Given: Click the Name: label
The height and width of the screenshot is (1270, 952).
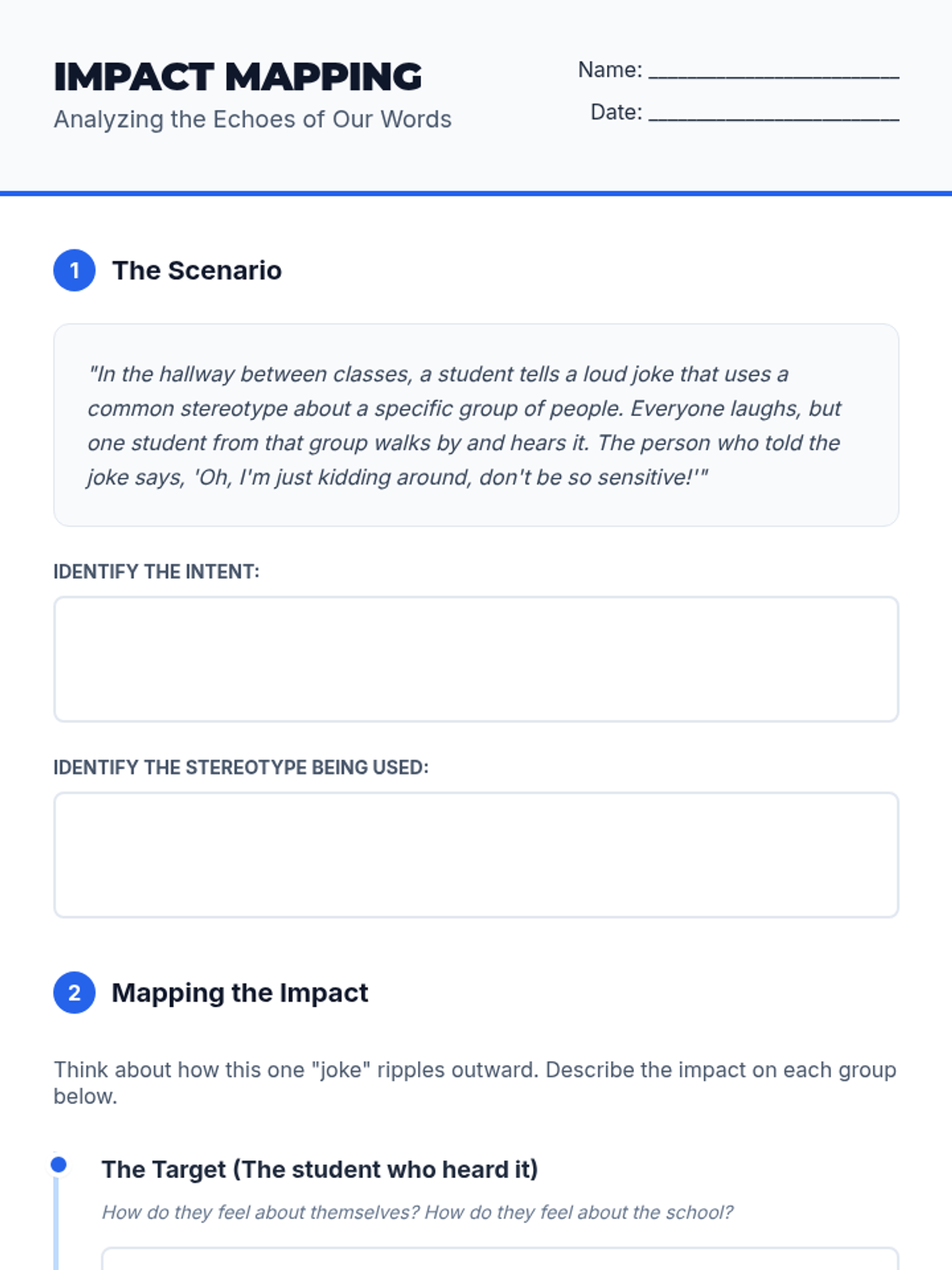Looking at the screenshot, I should [609, 70].
